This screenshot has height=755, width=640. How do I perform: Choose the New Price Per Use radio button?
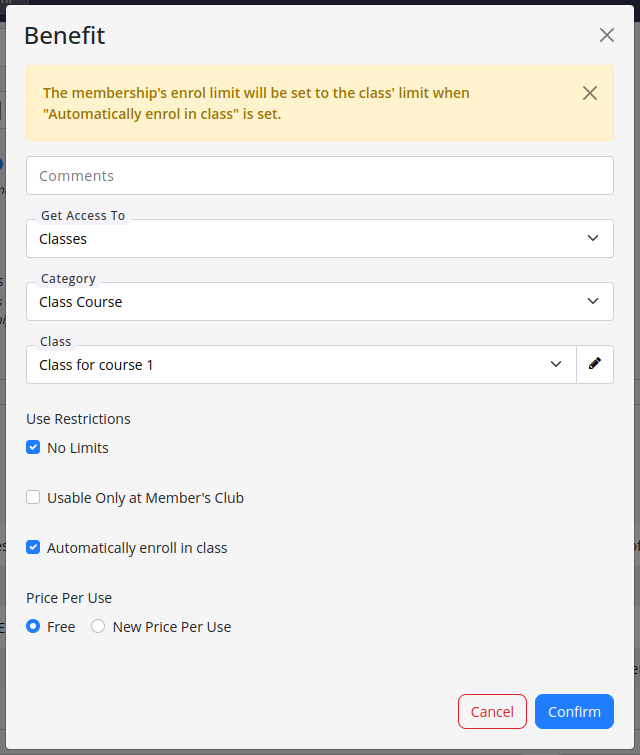[98, 627]
